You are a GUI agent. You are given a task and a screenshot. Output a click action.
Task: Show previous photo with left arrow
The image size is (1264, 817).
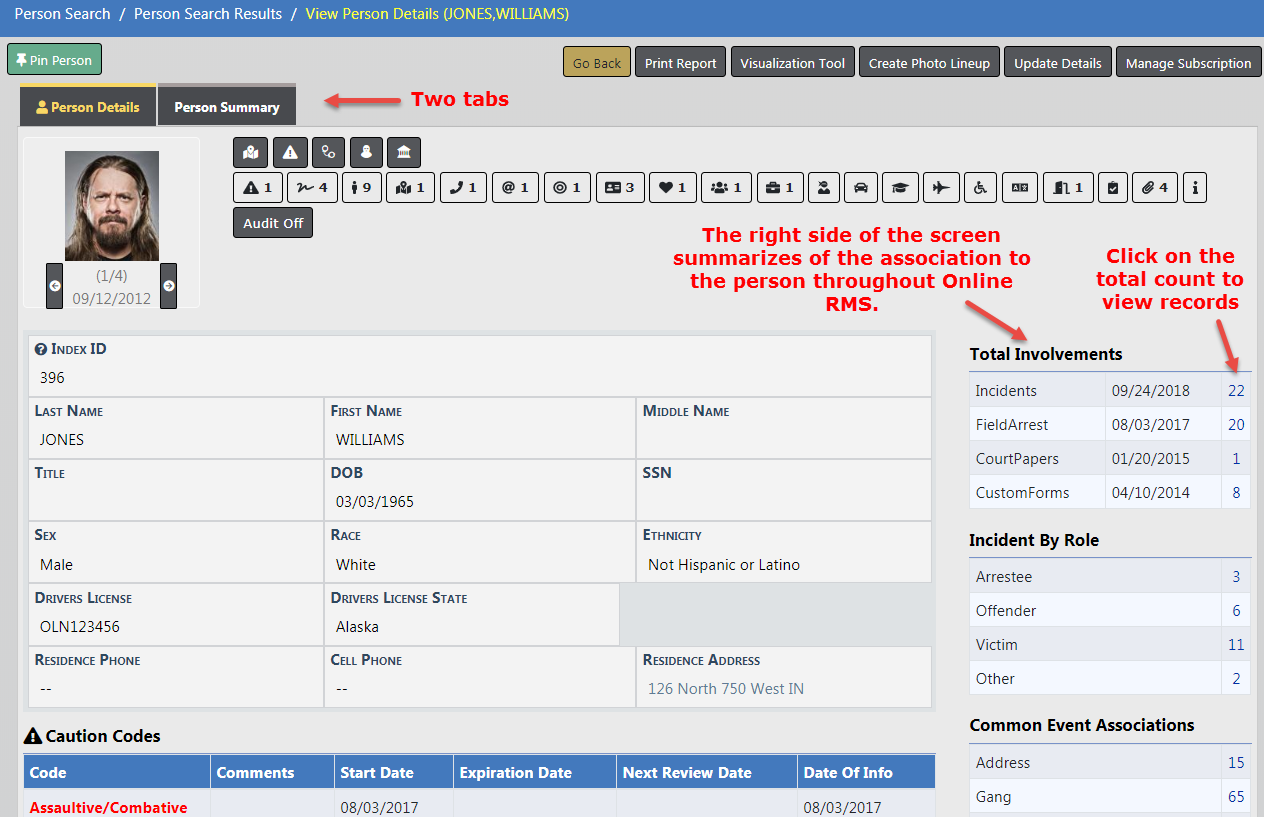pyautogui.click(x=55, y=286)
